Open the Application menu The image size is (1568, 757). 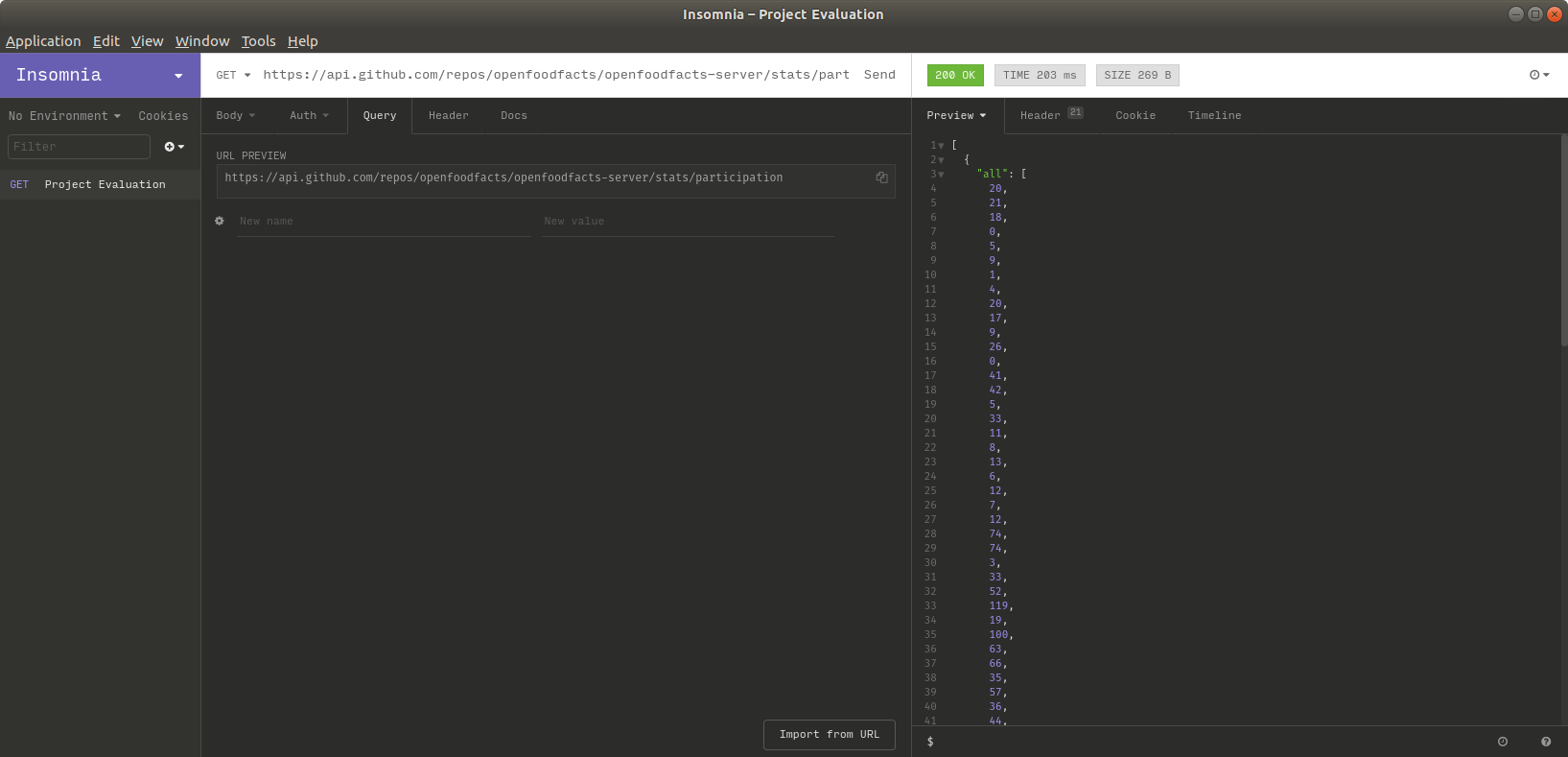43,41
